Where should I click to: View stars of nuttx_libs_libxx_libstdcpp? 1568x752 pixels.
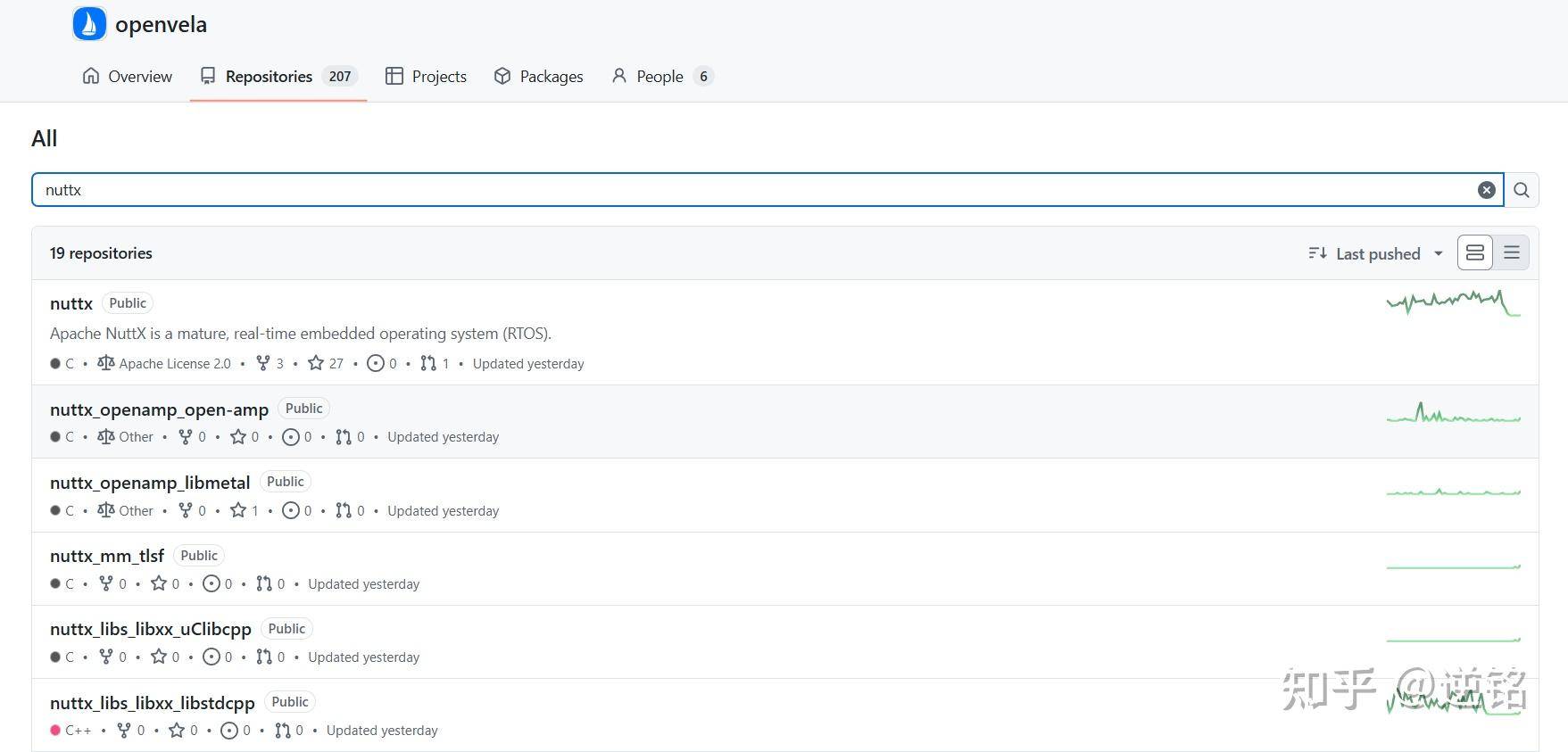(x=184, y=731)
